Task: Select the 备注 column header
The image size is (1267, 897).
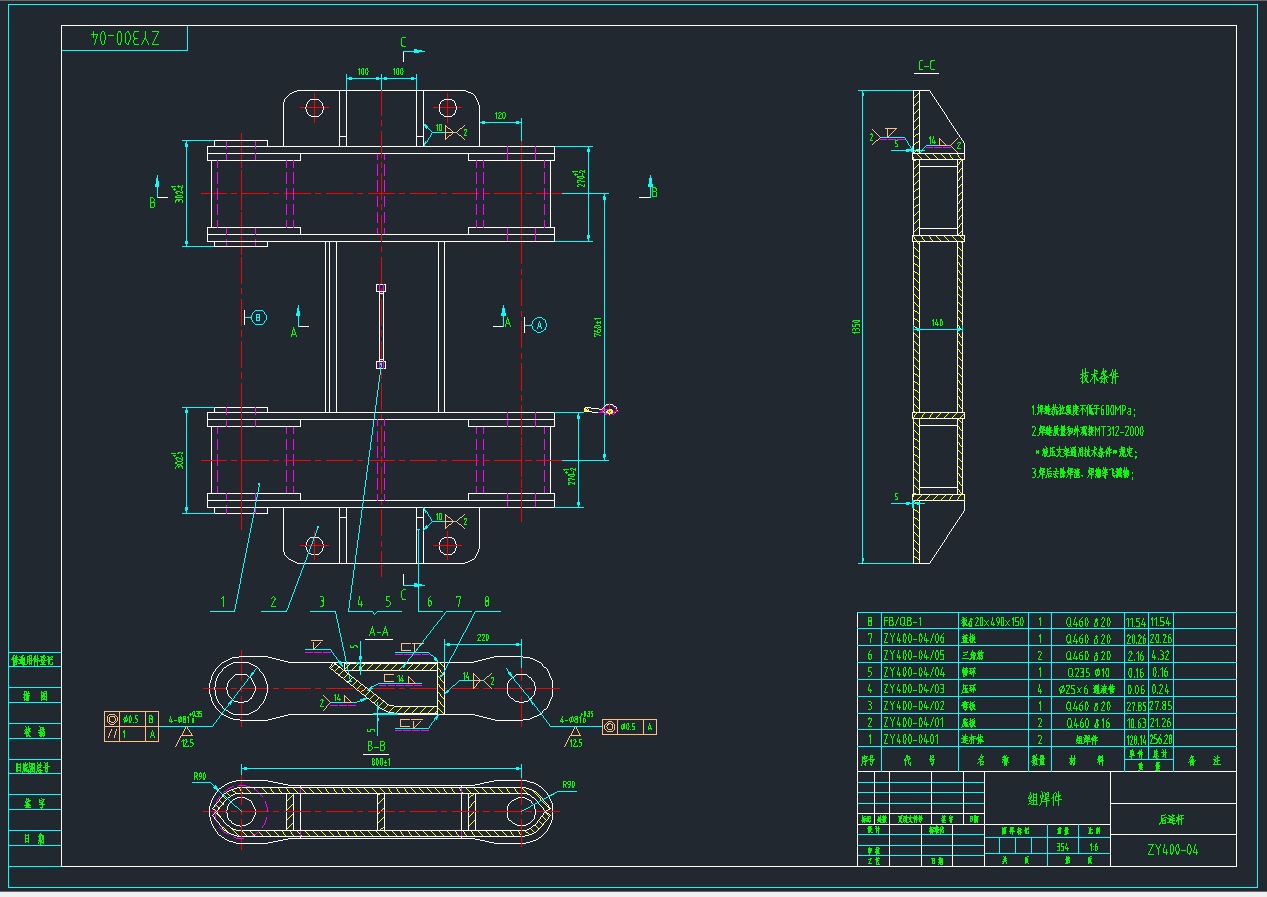Action: pos(1204,760)
